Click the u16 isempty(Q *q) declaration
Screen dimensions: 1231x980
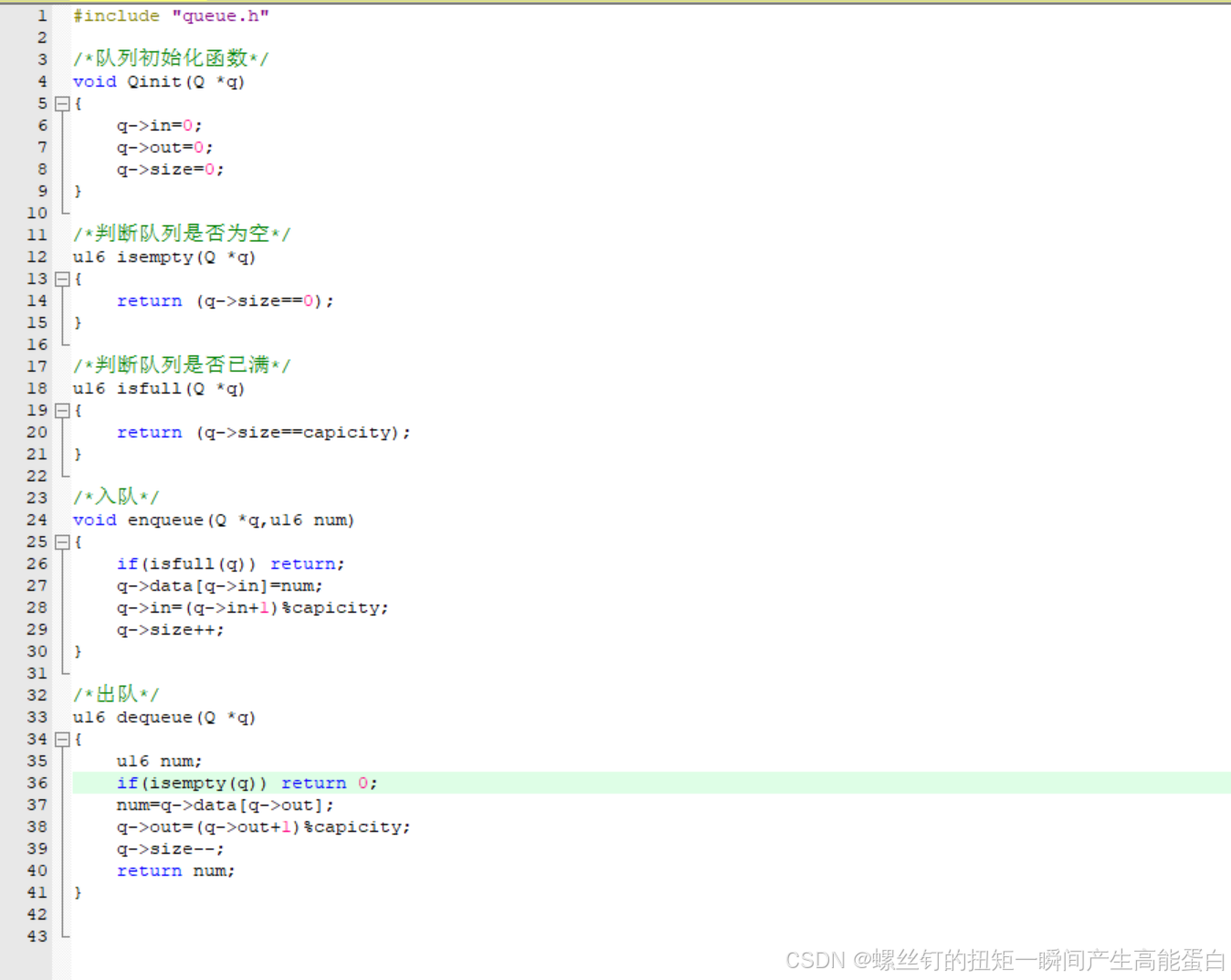tap(164, 258)
